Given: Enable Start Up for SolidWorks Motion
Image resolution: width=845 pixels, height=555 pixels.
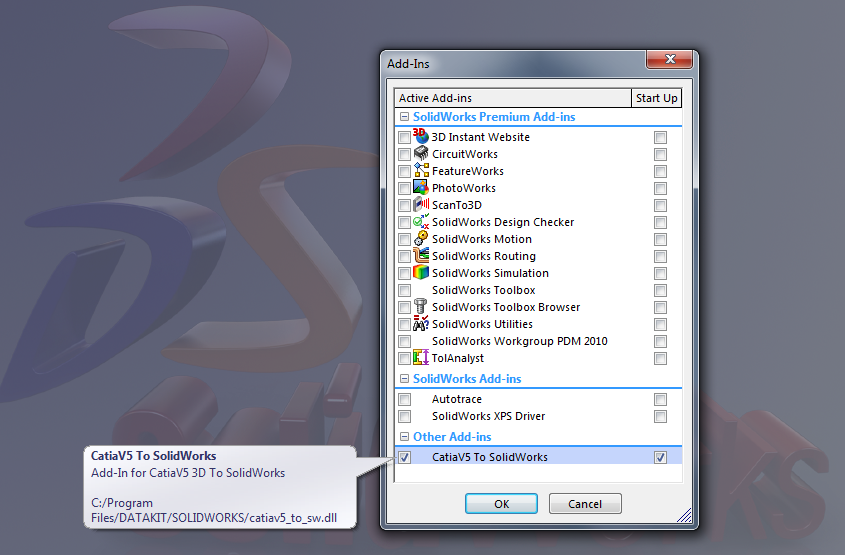Looking at the screenshot, I should [x=660, y=239].
